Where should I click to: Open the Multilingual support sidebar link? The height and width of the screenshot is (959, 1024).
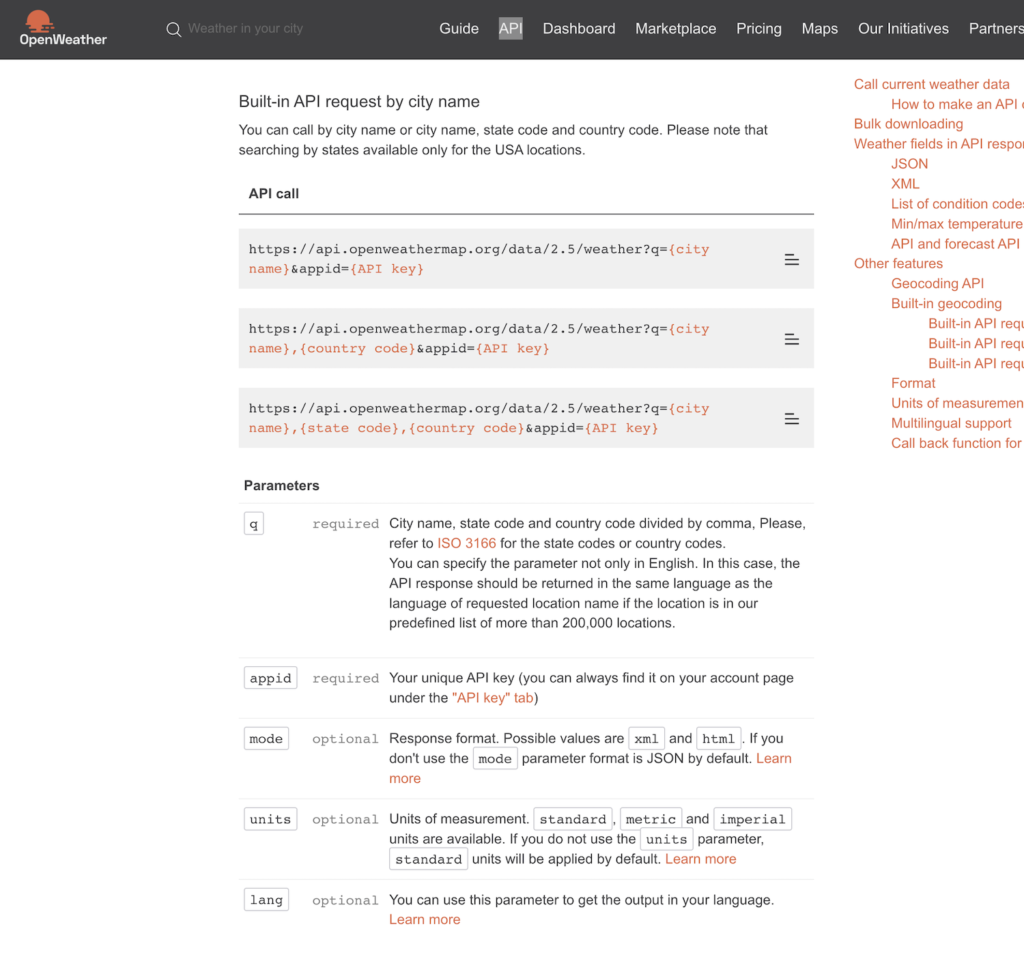pos(951,423)
